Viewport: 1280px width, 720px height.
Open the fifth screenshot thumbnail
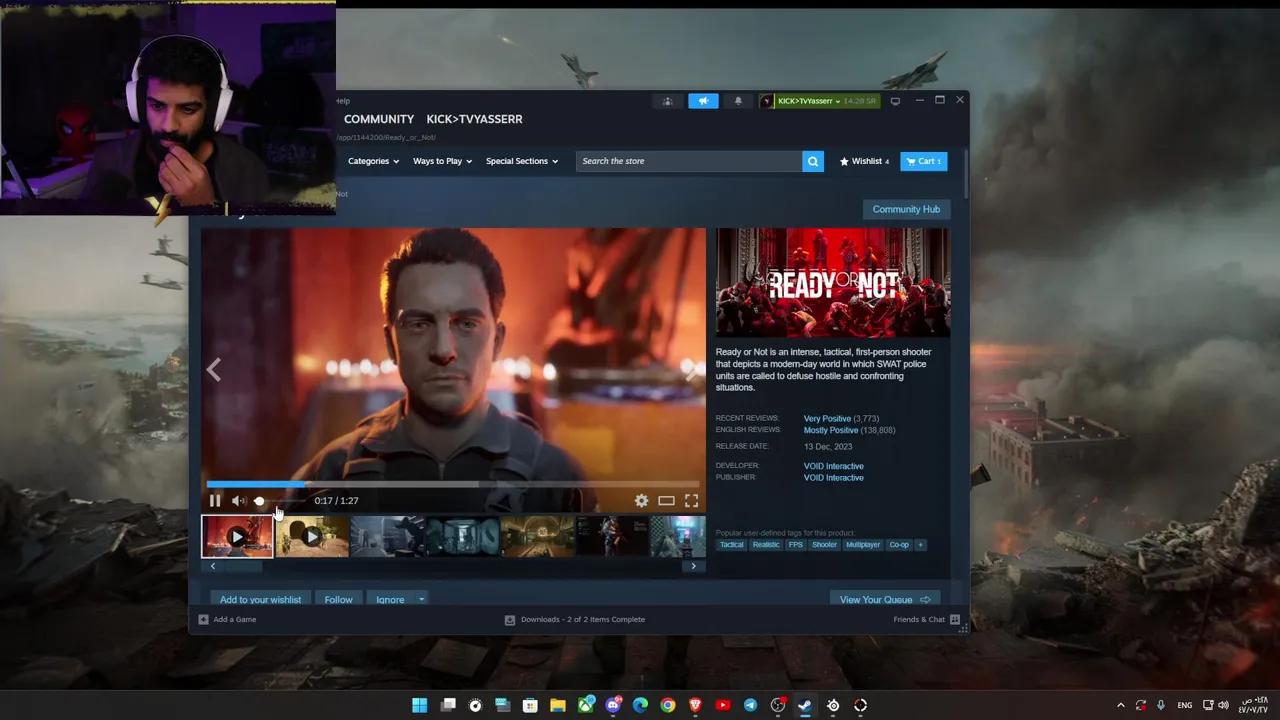click(x=537, y=537)
